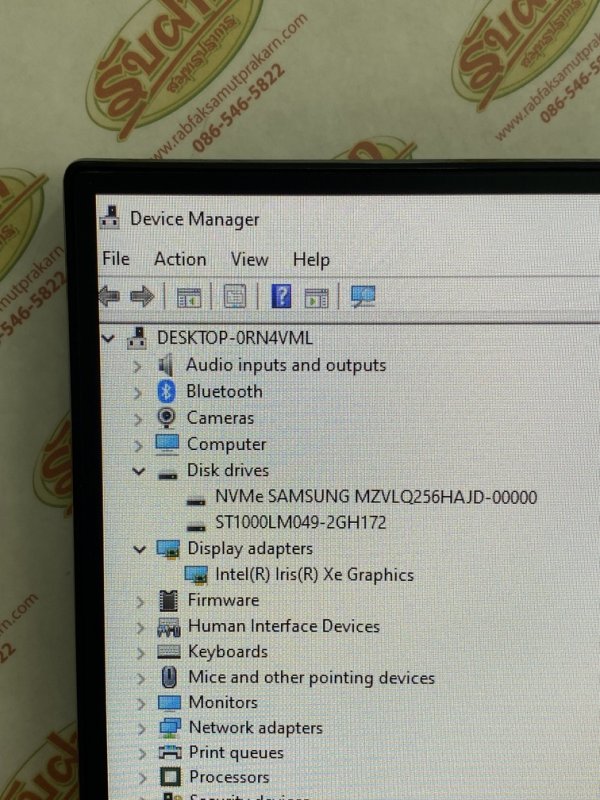Click the Print queues printer icon
This screenshot has width=600, height=800.
170,752
